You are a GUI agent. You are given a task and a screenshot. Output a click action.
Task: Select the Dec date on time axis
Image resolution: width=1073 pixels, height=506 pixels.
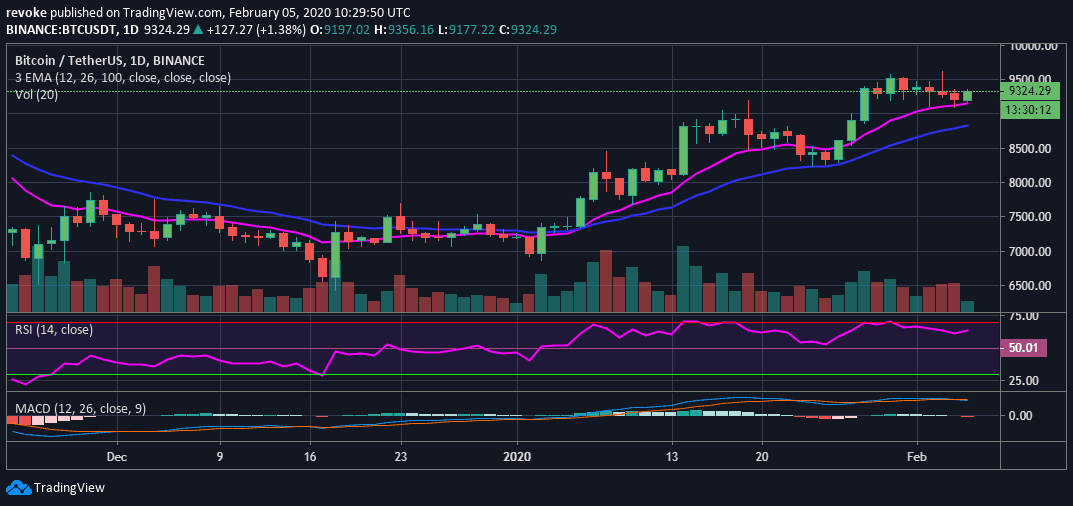(x=116, y=455)
